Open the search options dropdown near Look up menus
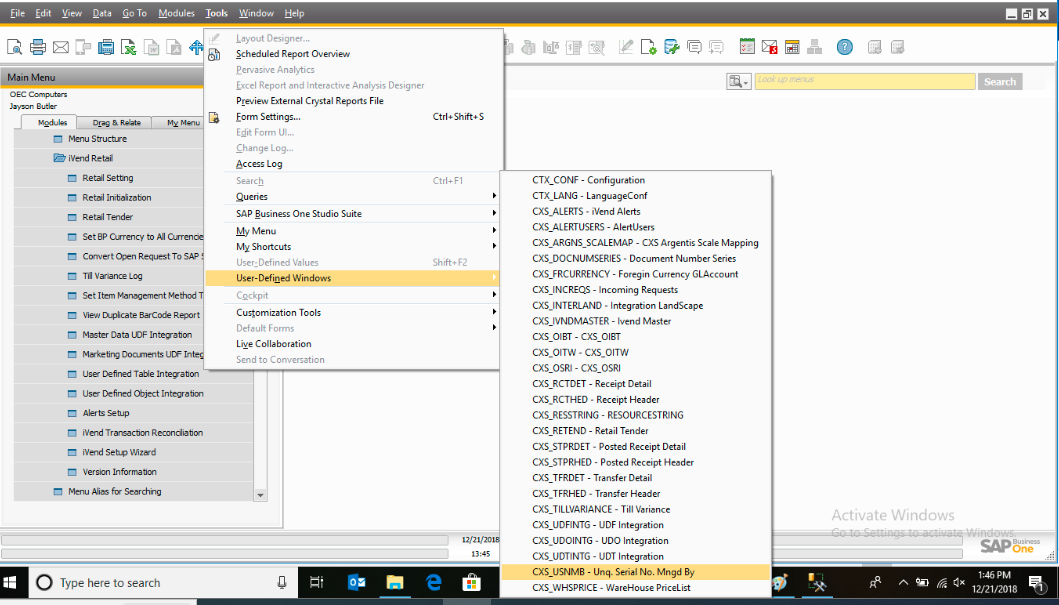Image resolution: width=1059 pixels, height=605 pixels. 738,82
